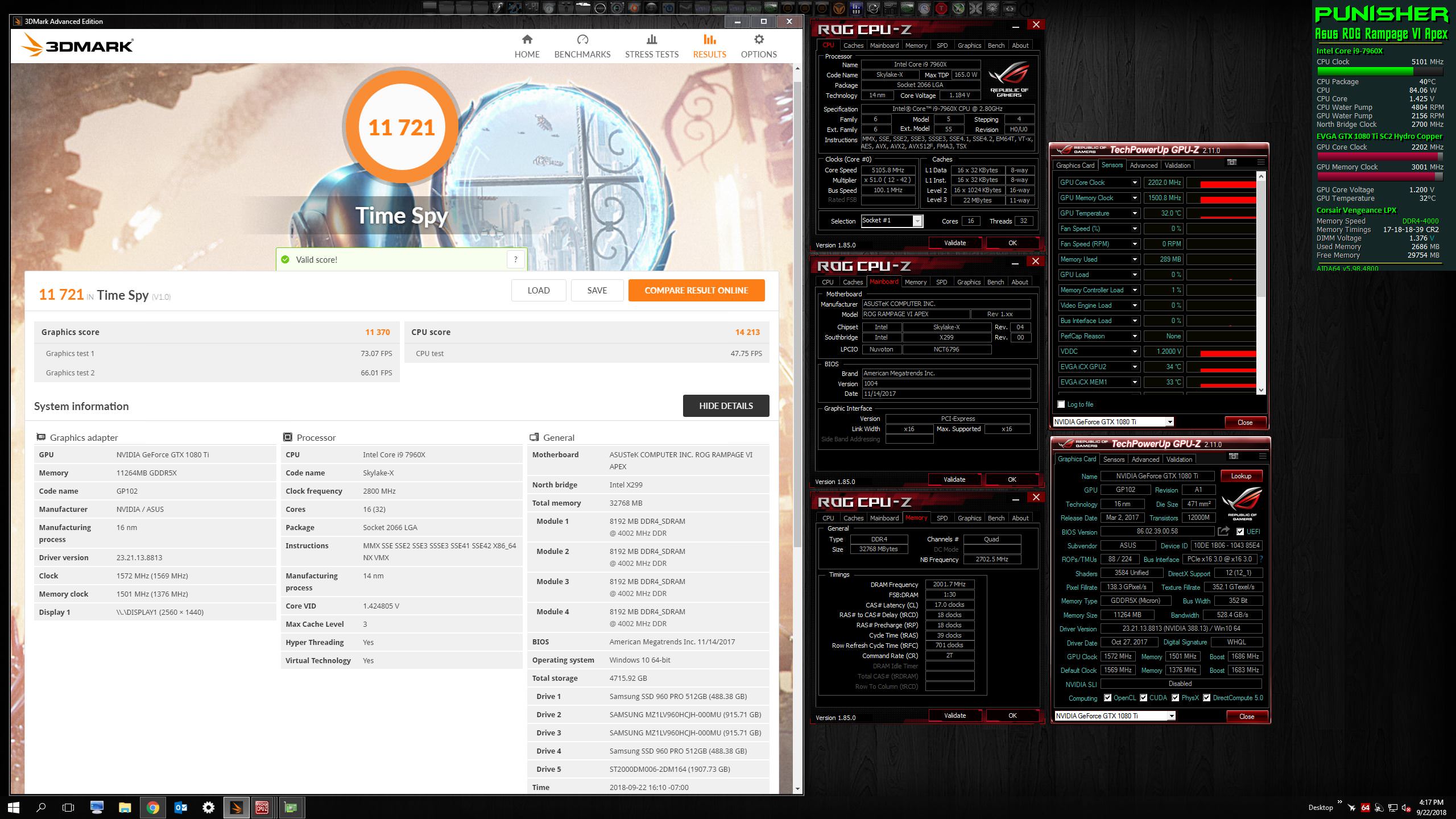Open File Explorer from the taskbar
The image size is (1456, 819).
click(125, 807)
